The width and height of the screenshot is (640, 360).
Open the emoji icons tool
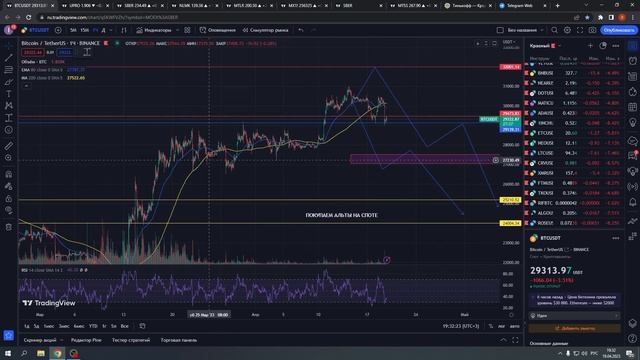(x=9, y=130)
